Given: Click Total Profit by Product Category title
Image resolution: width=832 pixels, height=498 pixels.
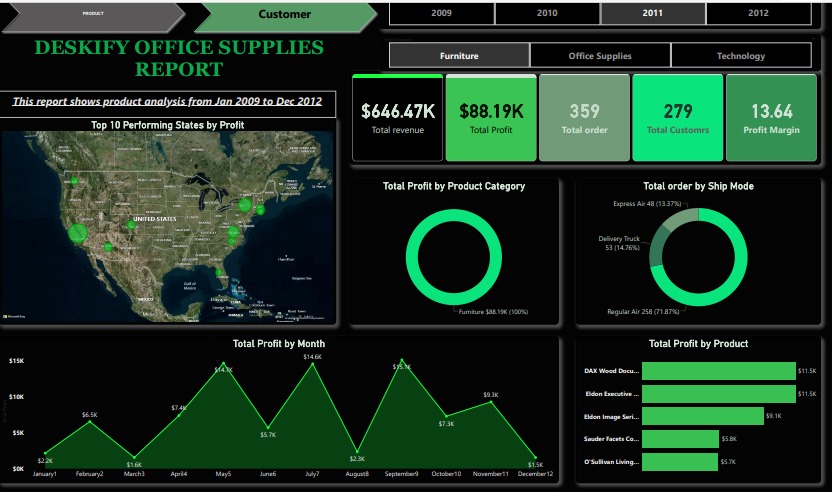Looking at the screenshot, I should tap(454, 186).
